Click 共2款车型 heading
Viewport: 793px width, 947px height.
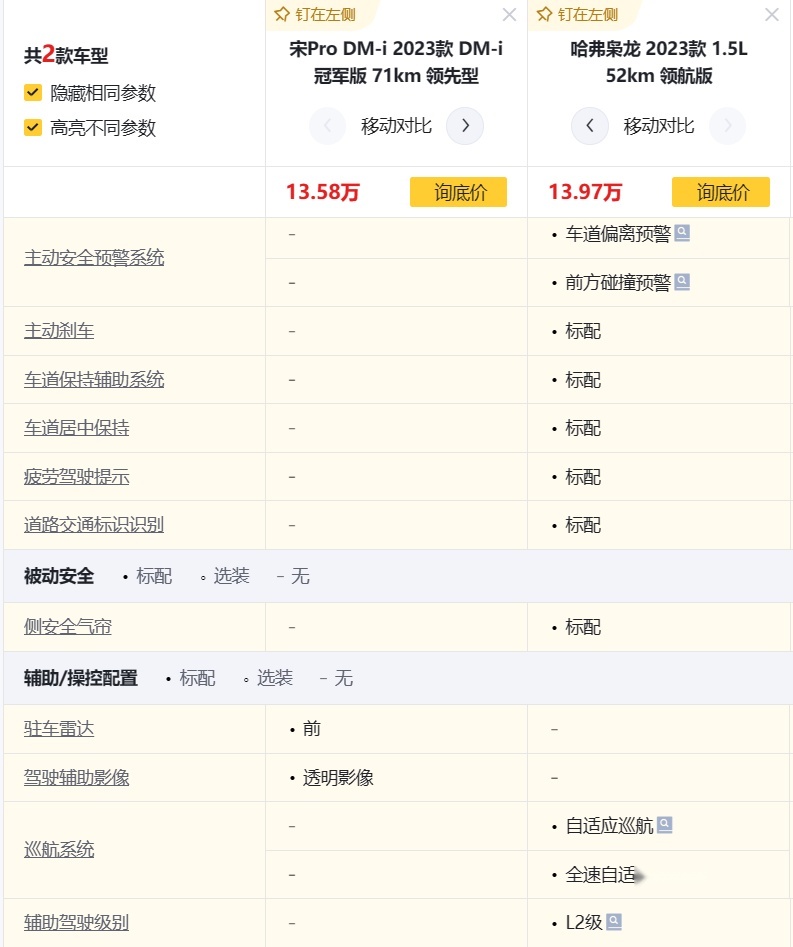point(66,55)
